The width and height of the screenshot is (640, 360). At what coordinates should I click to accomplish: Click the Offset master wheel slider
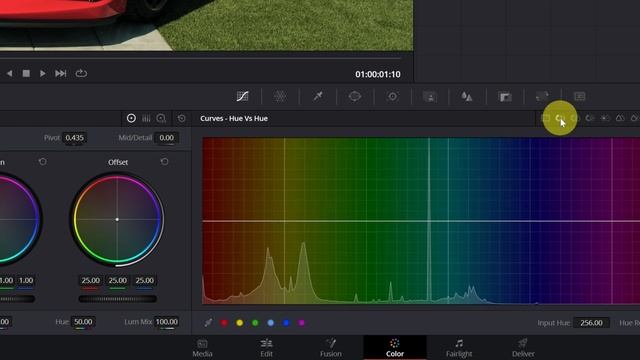click(x=118, y=299)
